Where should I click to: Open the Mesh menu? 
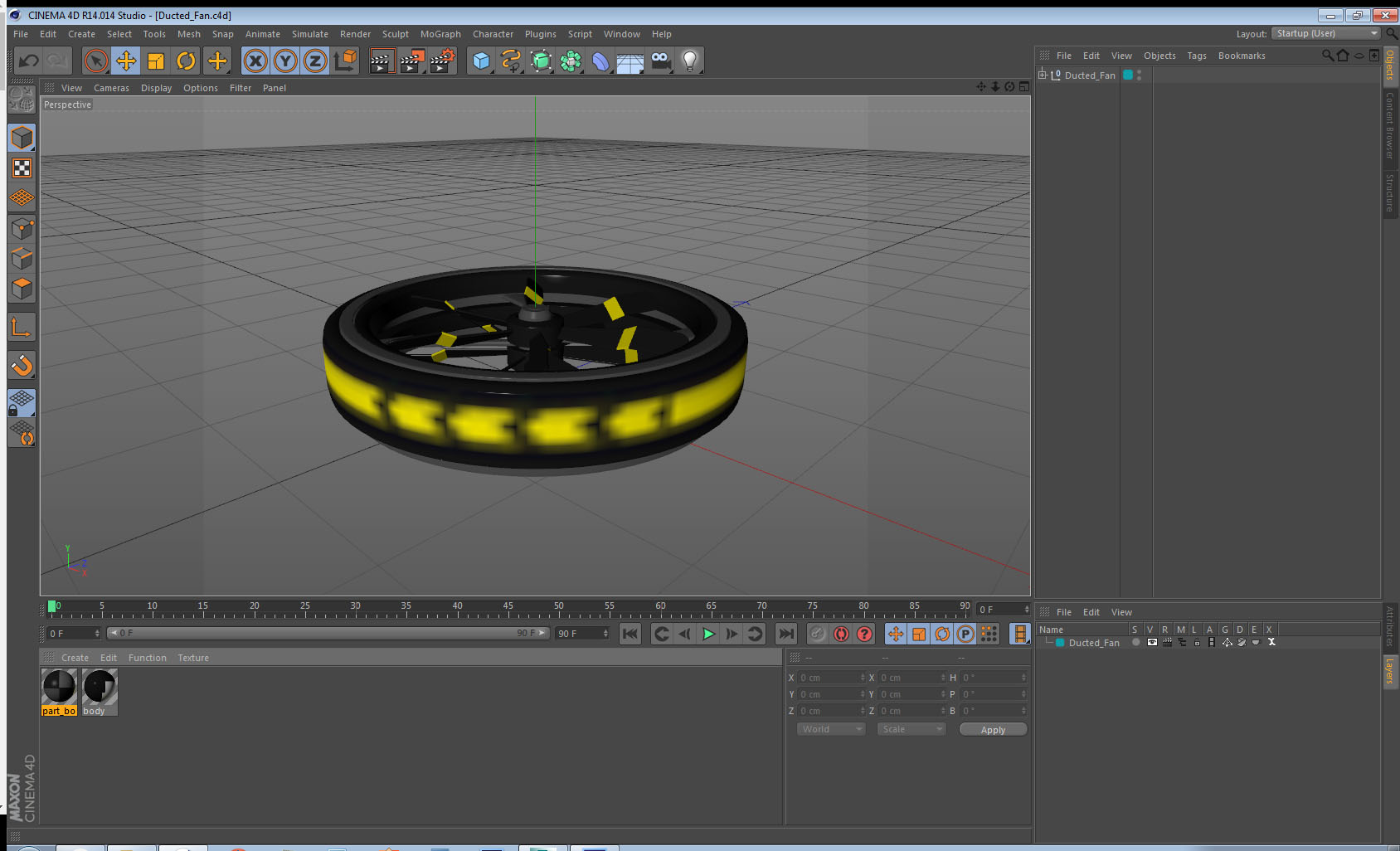[x=189, y=34]
